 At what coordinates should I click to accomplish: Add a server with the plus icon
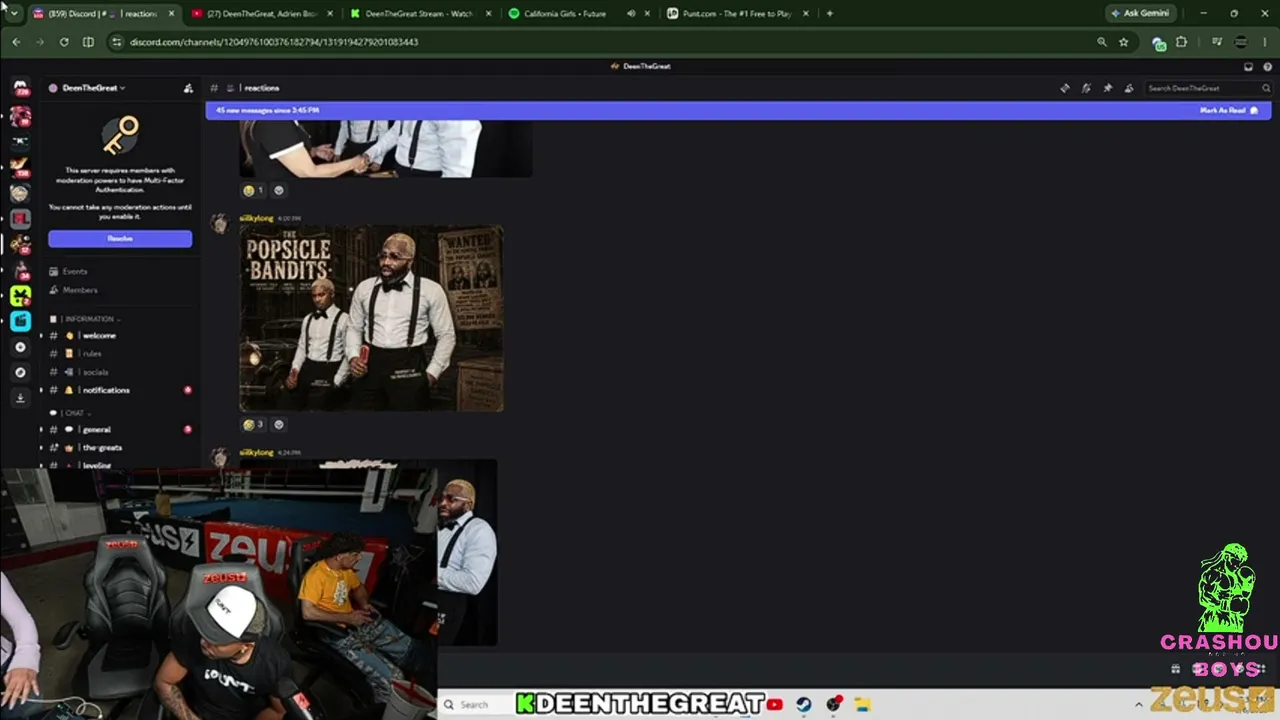20,347
